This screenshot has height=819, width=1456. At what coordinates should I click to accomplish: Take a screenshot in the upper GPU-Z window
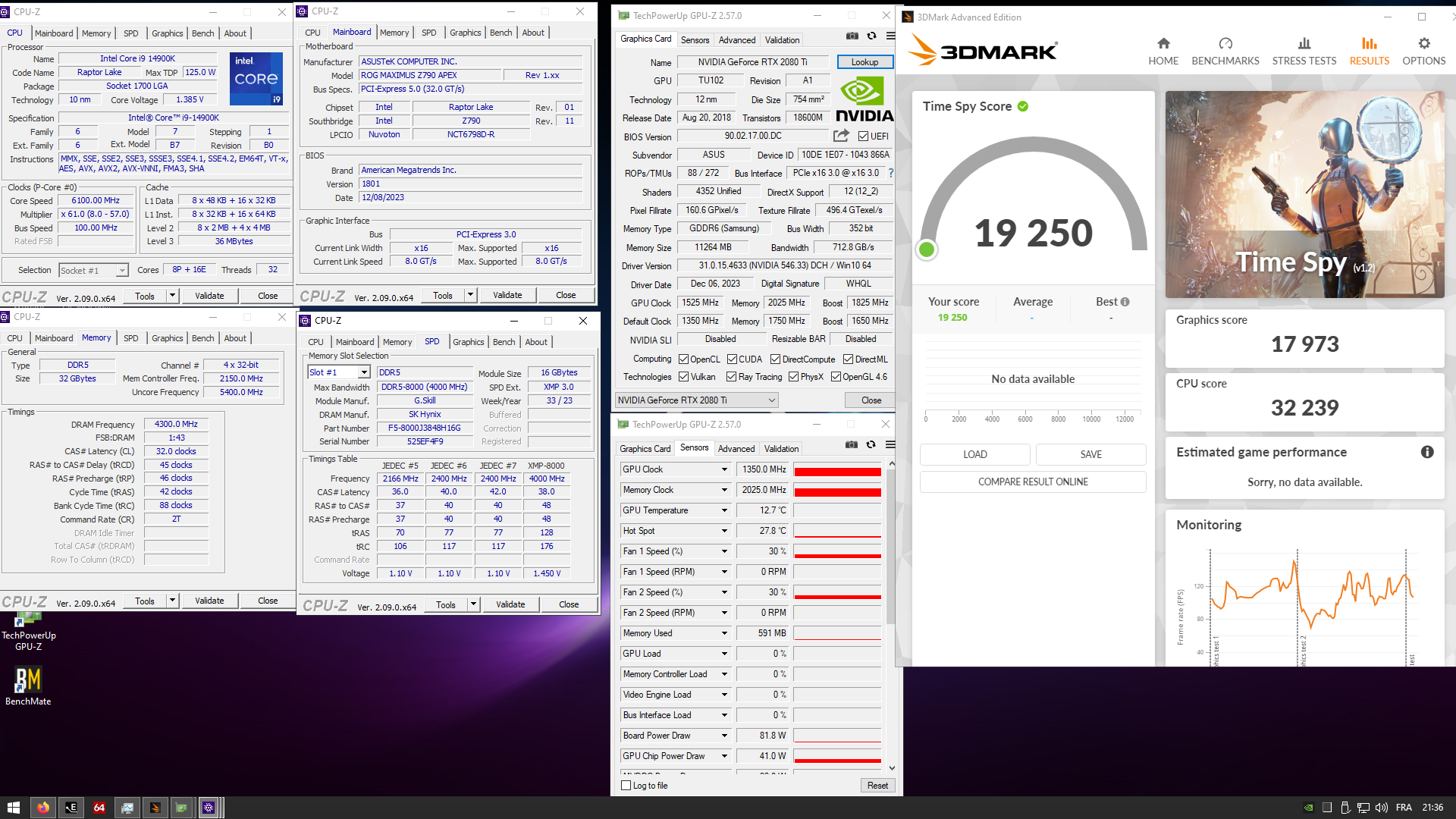coord(852,36)
